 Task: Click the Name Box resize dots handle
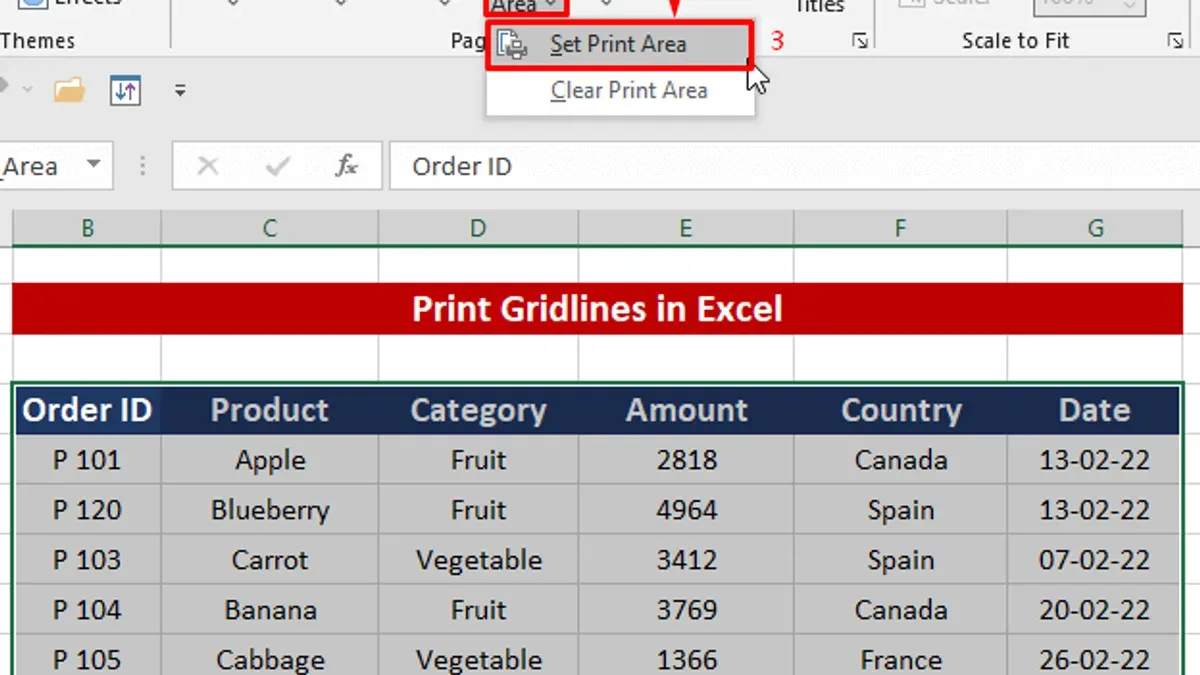(x=142, y=166)
